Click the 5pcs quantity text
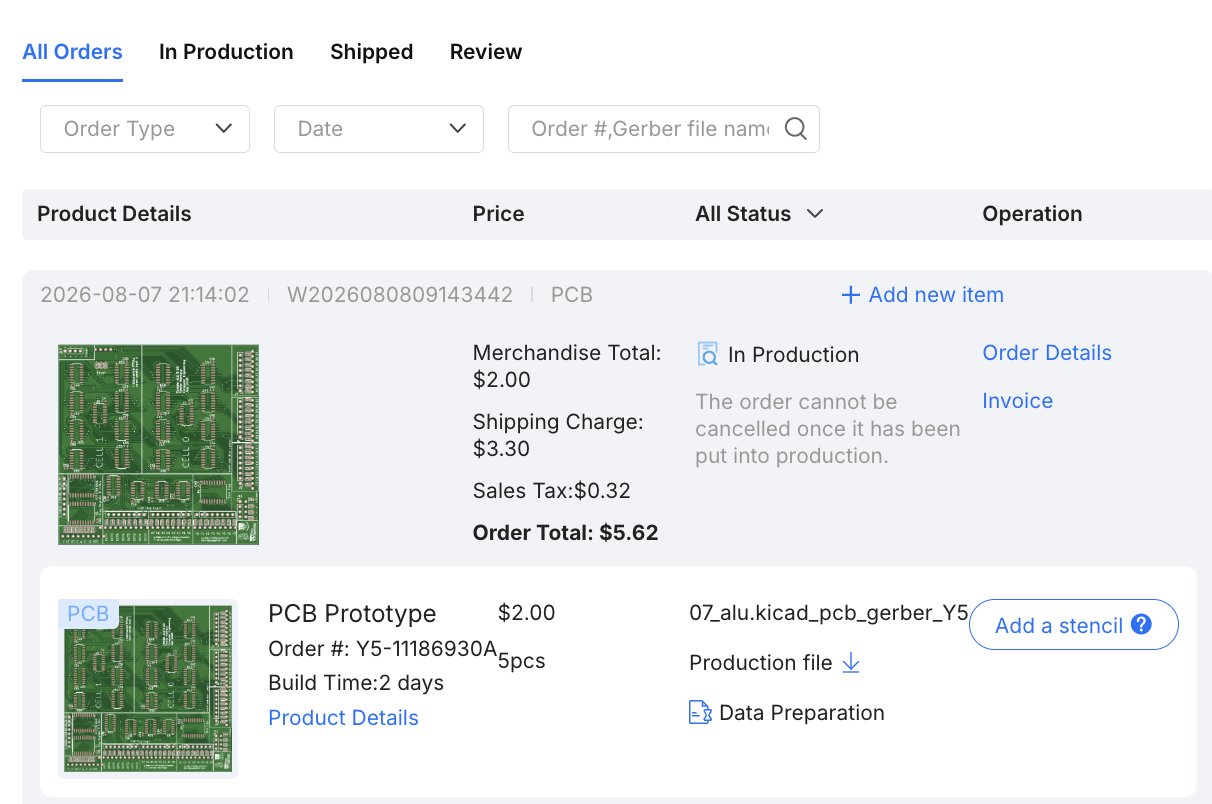This screenshot has height=804, width=1212. tap(522, 661)
